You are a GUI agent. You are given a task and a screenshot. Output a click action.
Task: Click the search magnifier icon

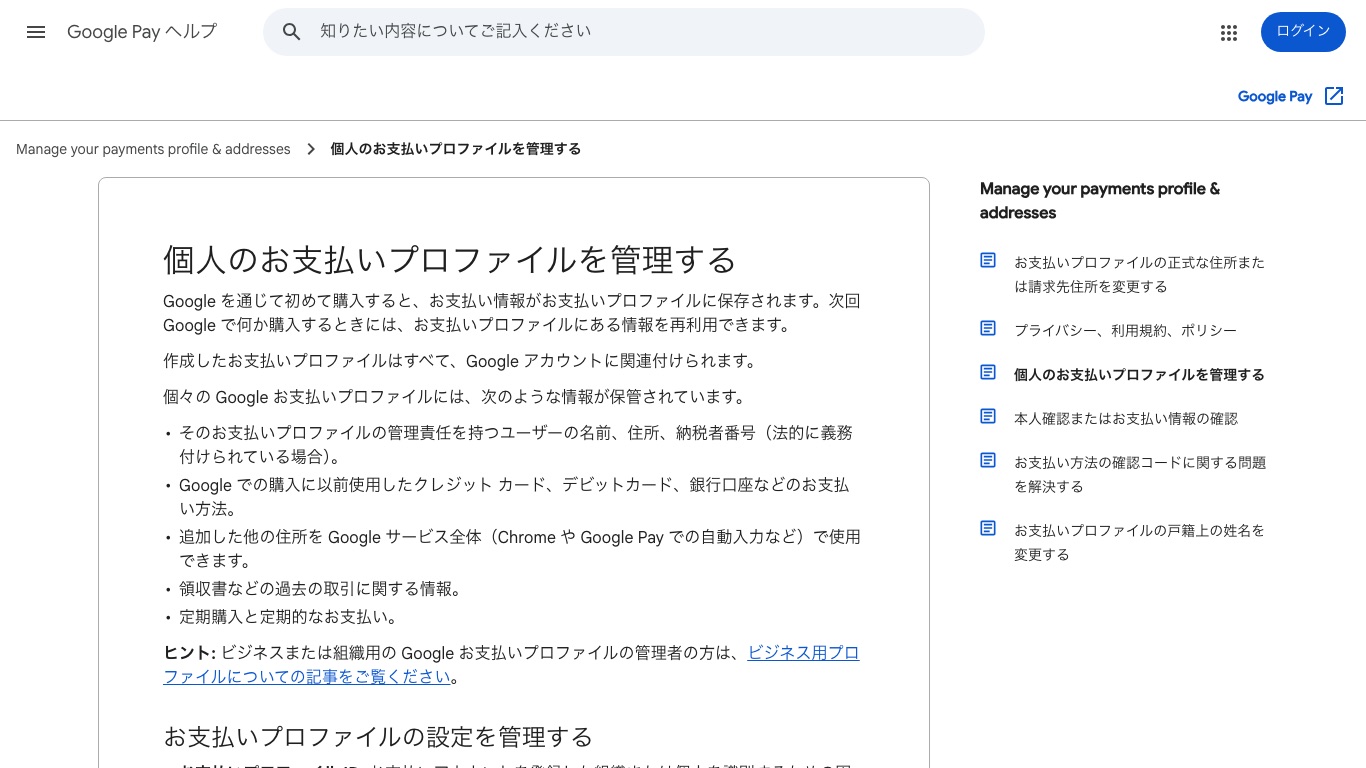click(x=292, y=32)
